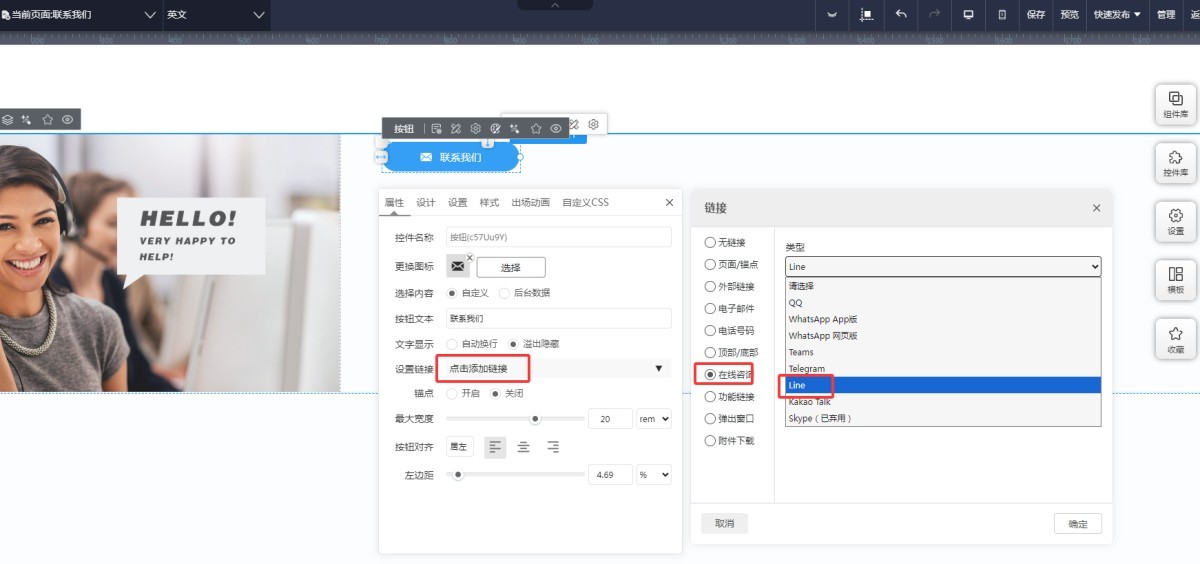This screenshot has height=564, width=1200.
Task: Switch to desktop preview mode icon
Action: pos(968,15)
